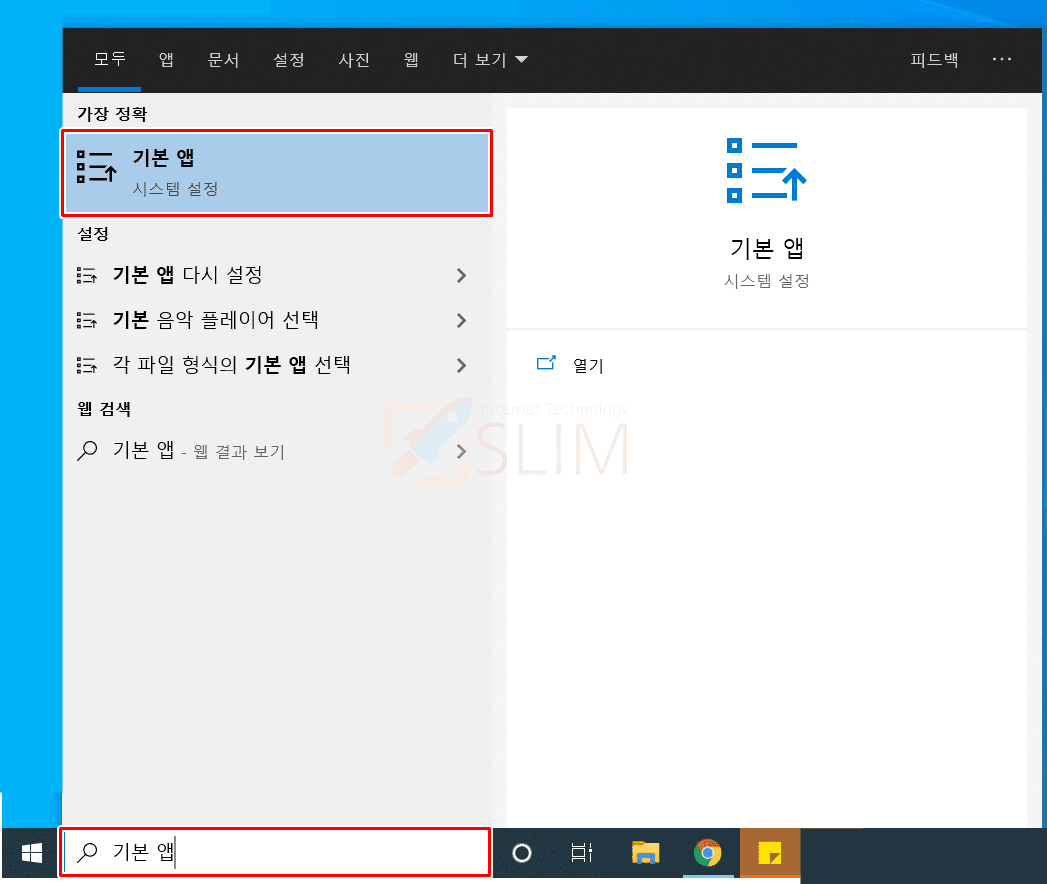The image size is (1047, 884).
Task: Switch to the 앱 tab
Action: point(166,59)
